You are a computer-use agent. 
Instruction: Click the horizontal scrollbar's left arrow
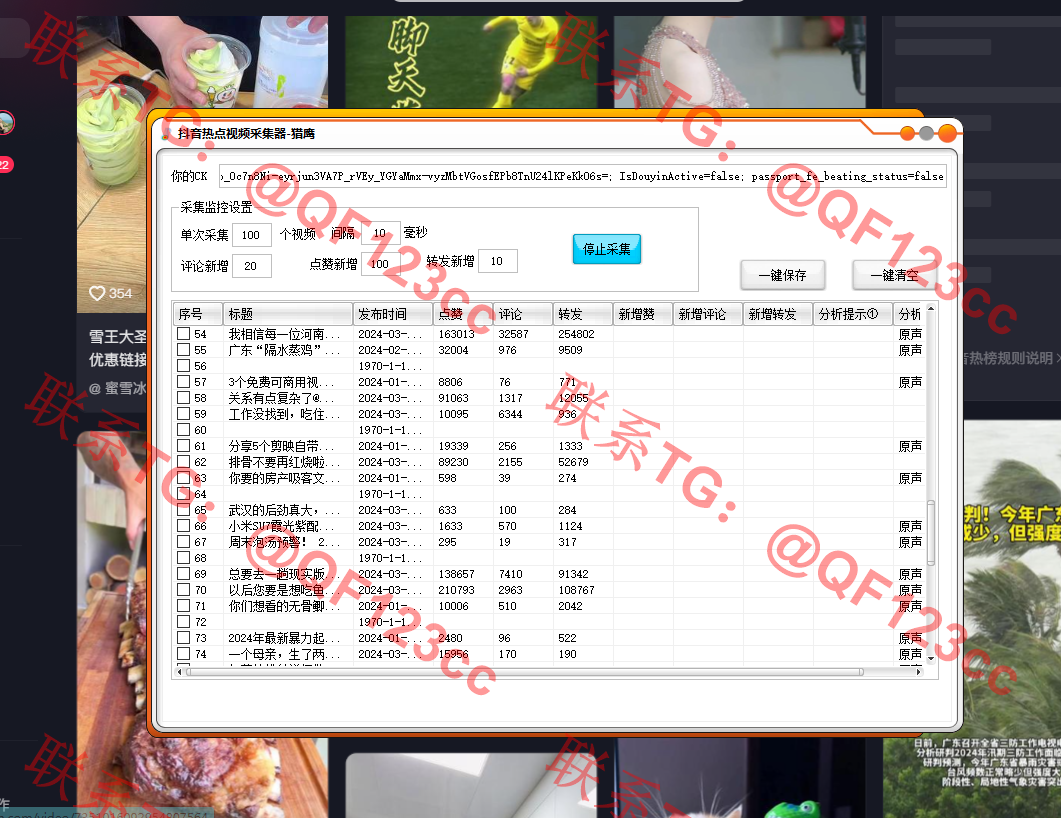click(x=179, y=672)
